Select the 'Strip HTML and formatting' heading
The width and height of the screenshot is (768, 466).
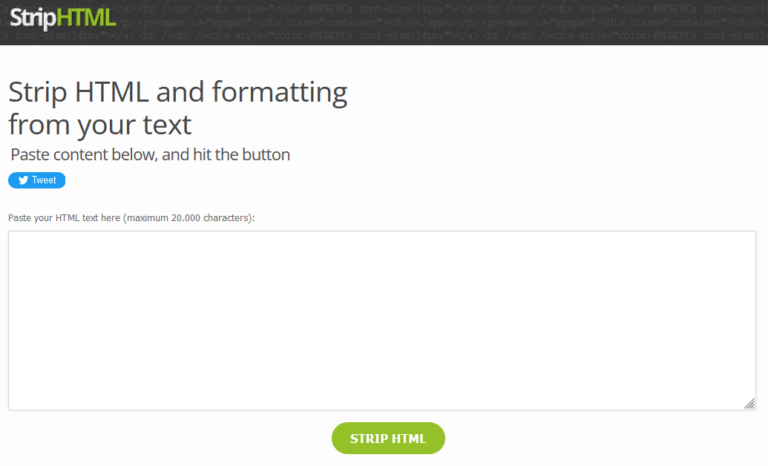[x=178, y=92]
